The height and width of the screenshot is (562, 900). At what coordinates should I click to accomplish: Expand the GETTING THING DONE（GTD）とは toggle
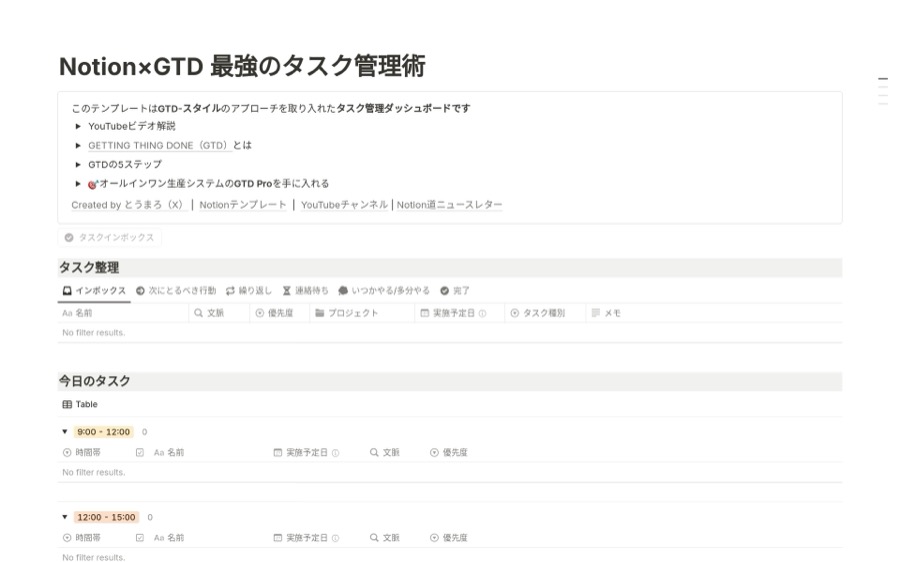(x=78, y=146)
